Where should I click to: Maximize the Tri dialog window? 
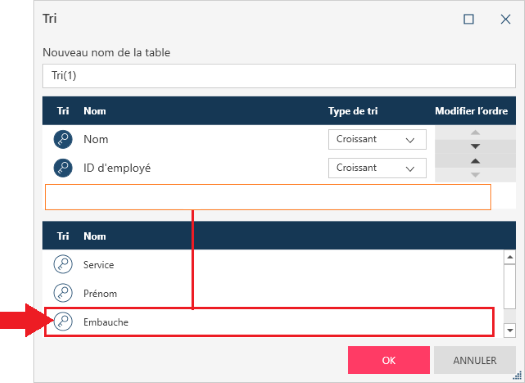tap(468, 19)
